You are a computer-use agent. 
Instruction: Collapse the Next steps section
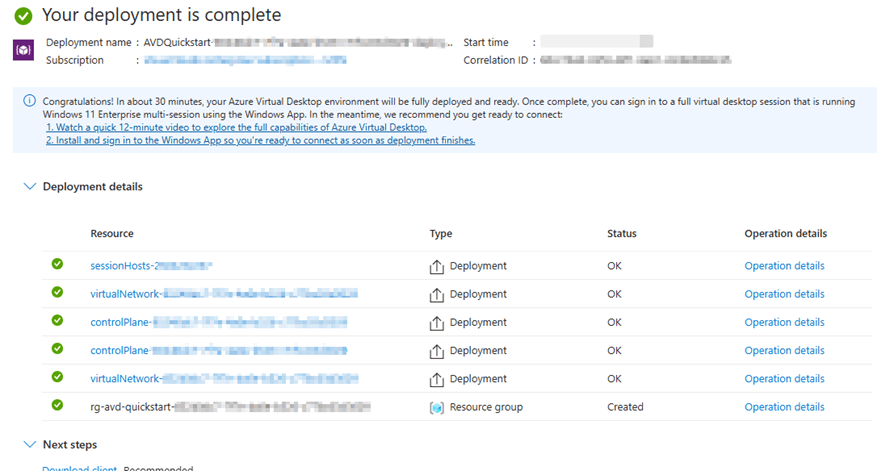tap(29, 444)
